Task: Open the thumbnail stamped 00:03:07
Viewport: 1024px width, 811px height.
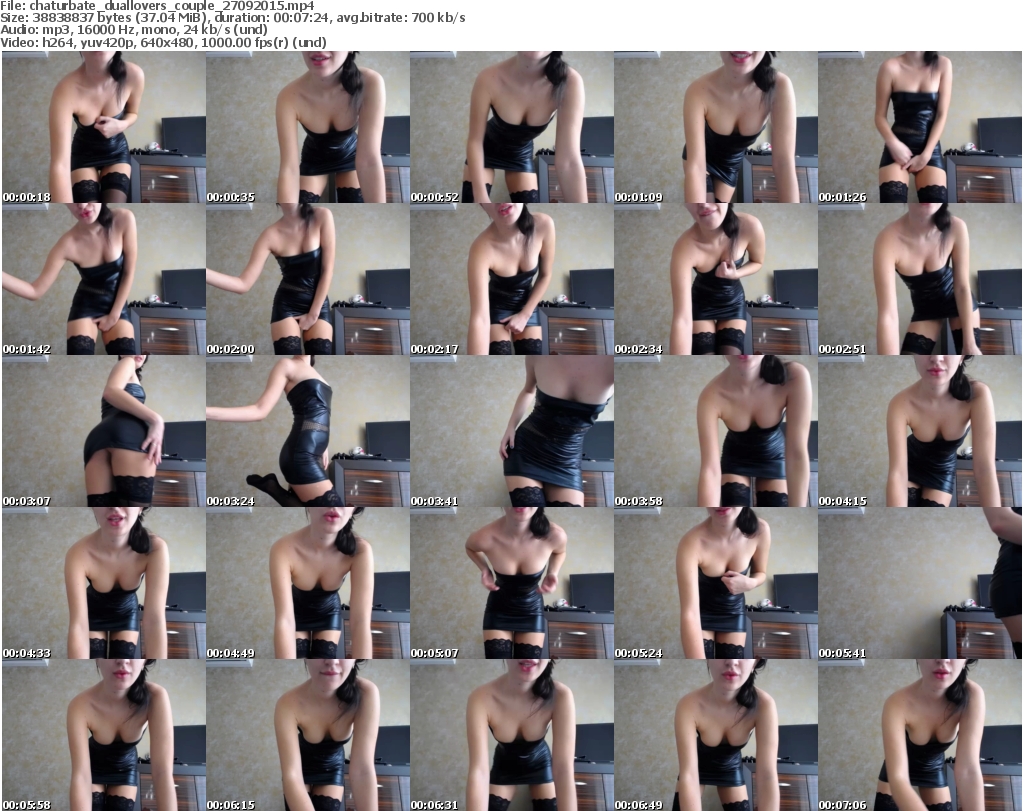Action: click(x=104, y=431)
